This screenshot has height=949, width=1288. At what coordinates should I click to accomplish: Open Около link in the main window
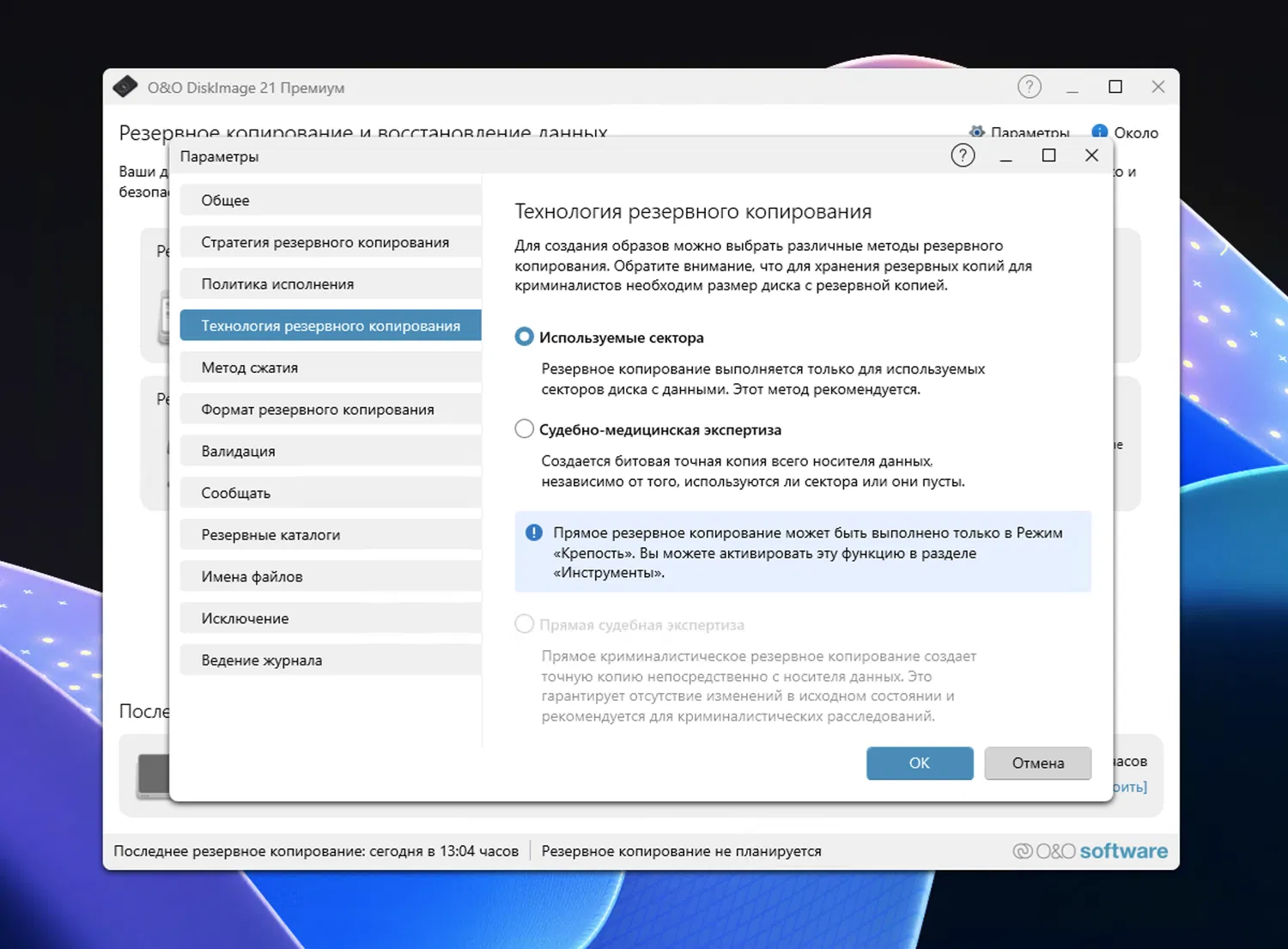1136,133
